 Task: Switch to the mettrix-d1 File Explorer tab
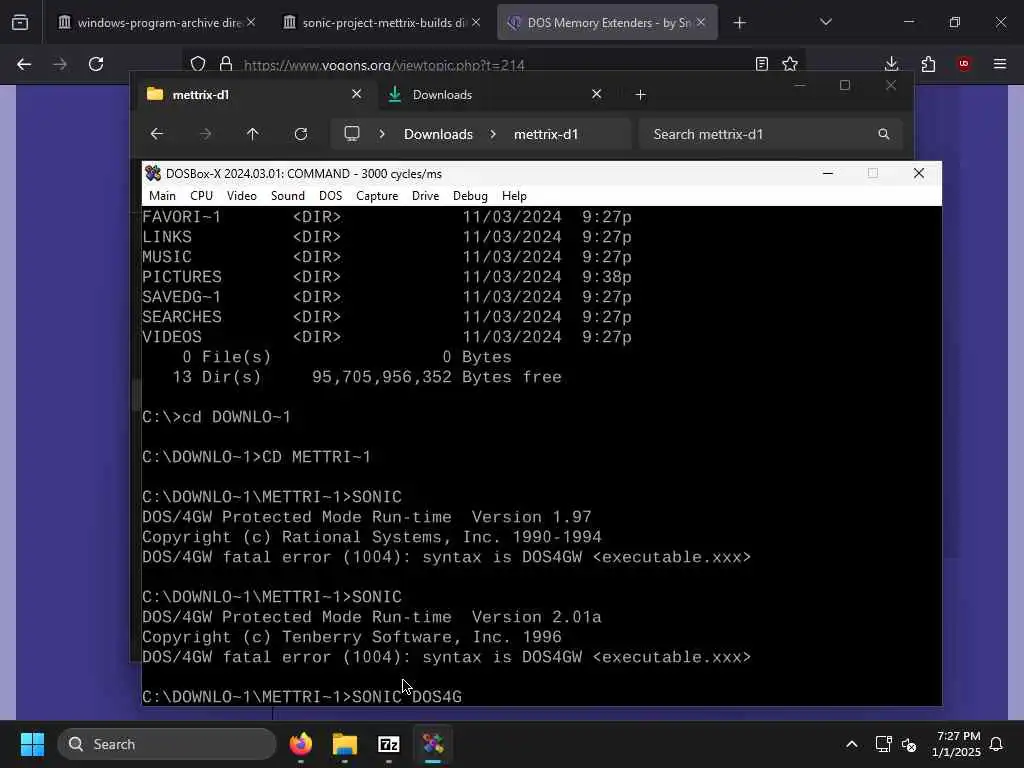255,95
